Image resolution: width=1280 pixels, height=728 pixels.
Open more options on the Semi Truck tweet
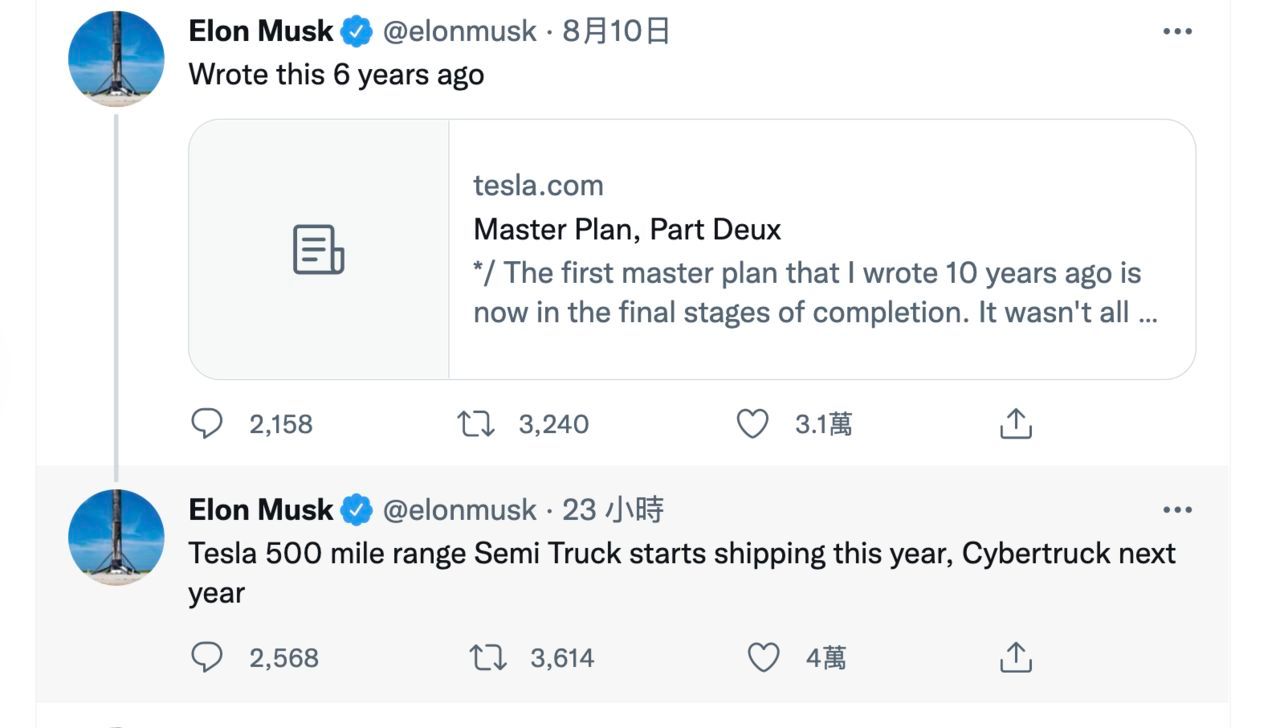pos(1177,510)
